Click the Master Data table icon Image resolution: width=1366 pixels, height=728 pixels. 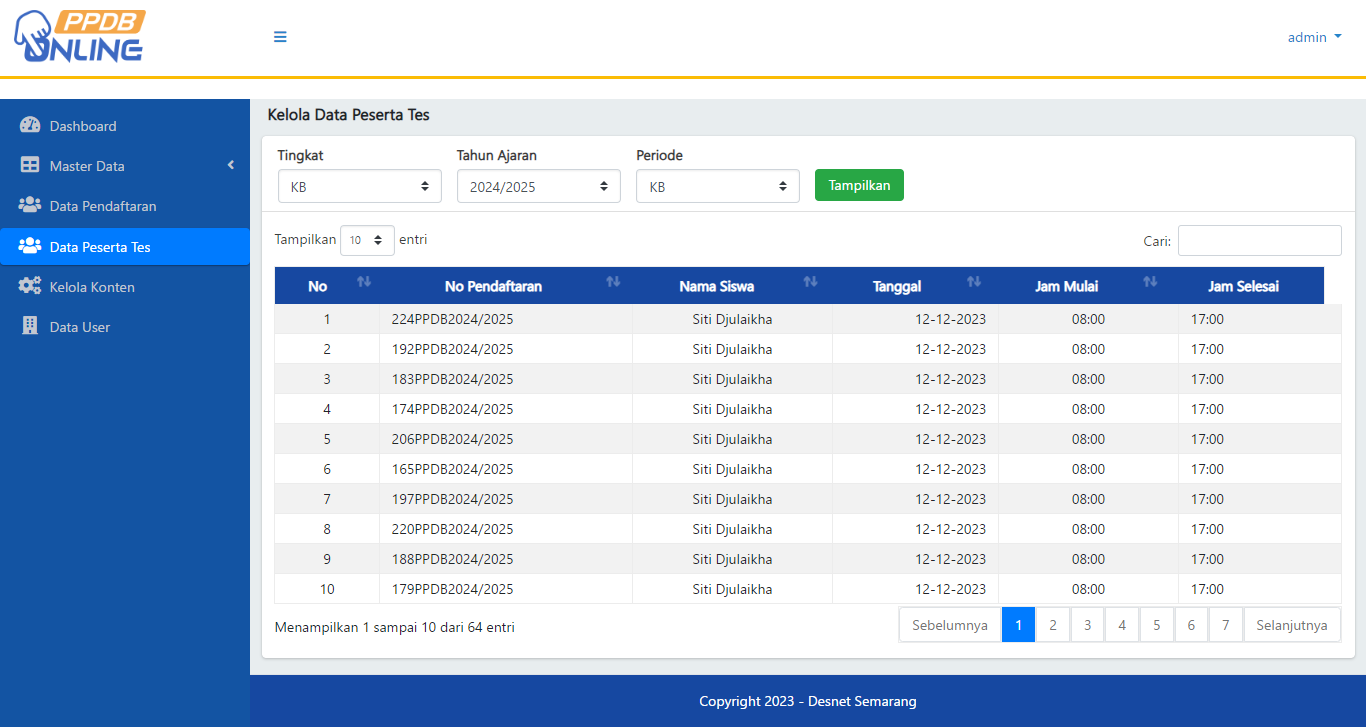(x=30, y=166)
